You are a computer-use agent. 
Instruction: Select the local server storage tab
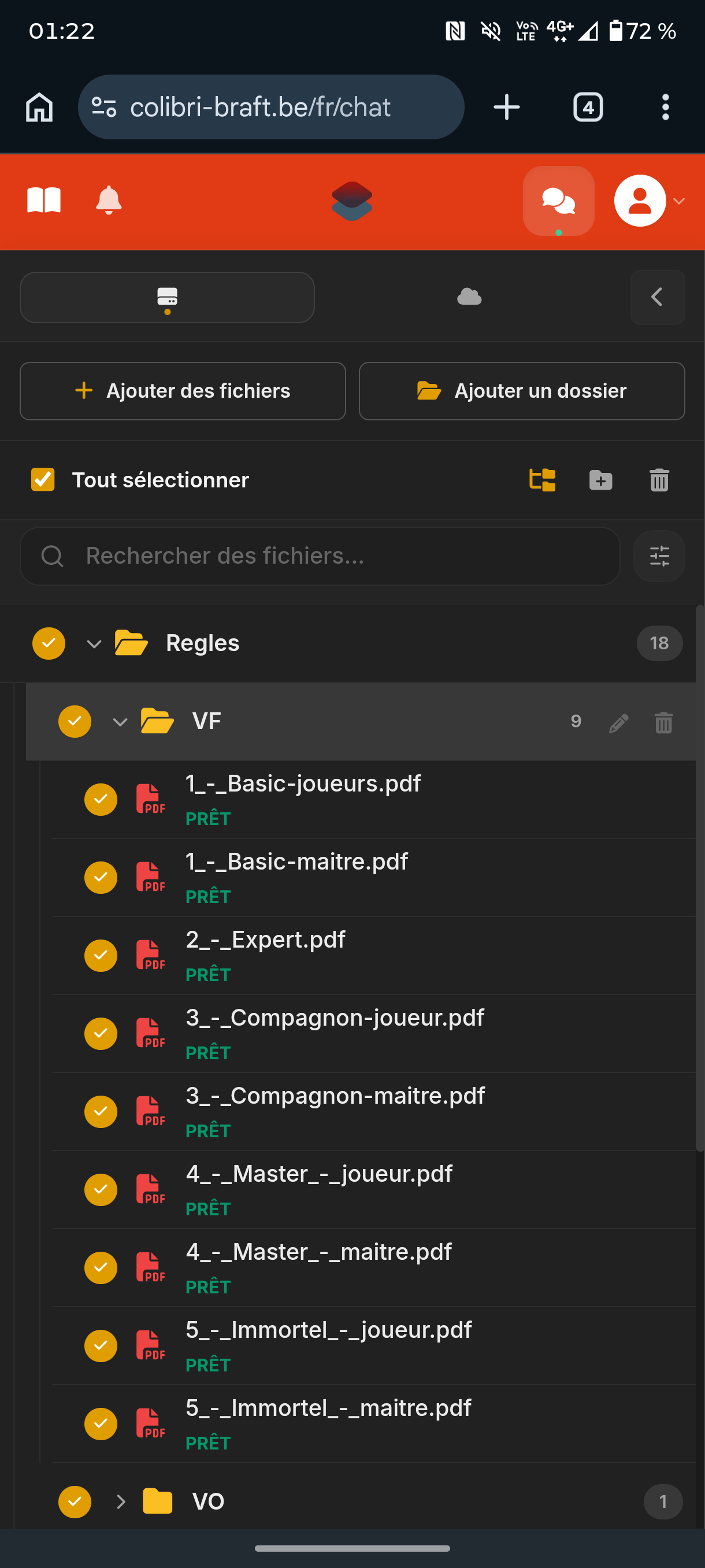(x=167, y=297)
